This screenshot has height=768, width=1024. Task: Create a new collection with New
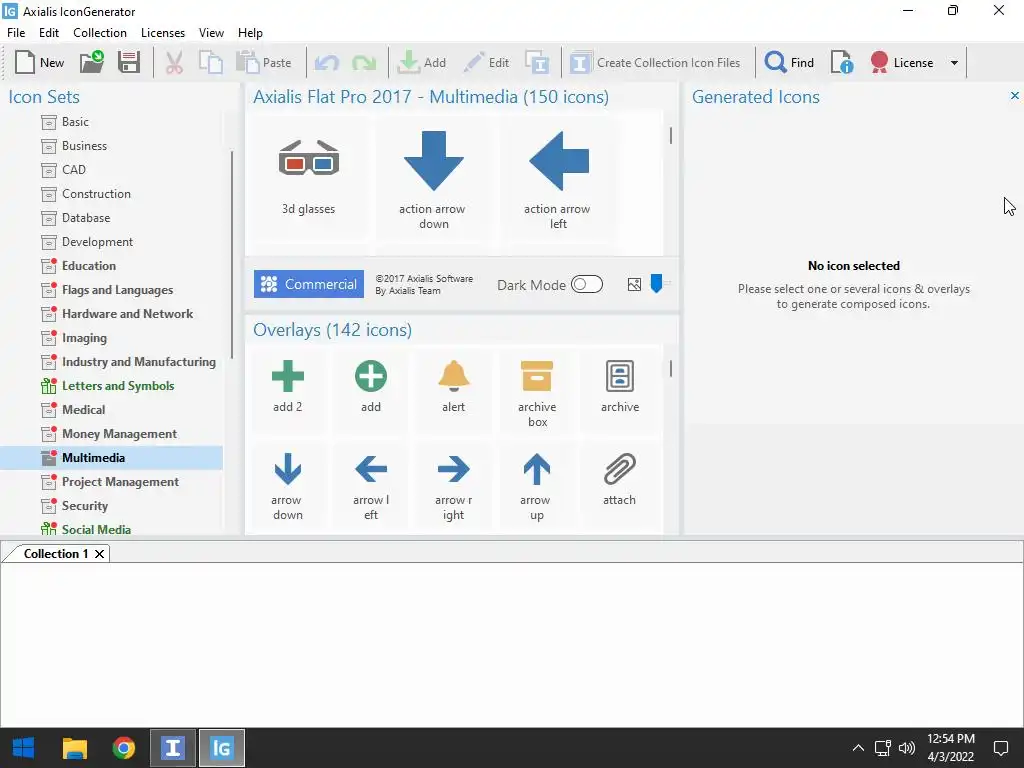[39, 63]
